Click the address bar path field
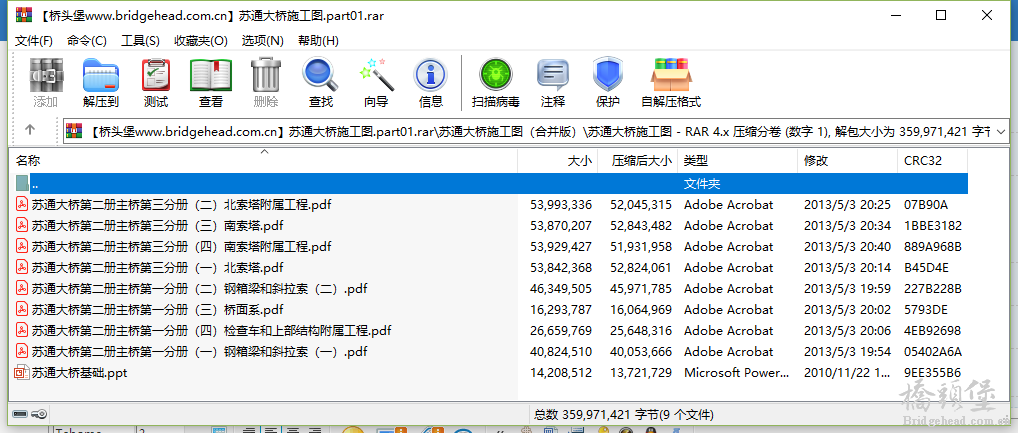 [x=537, y=131]
